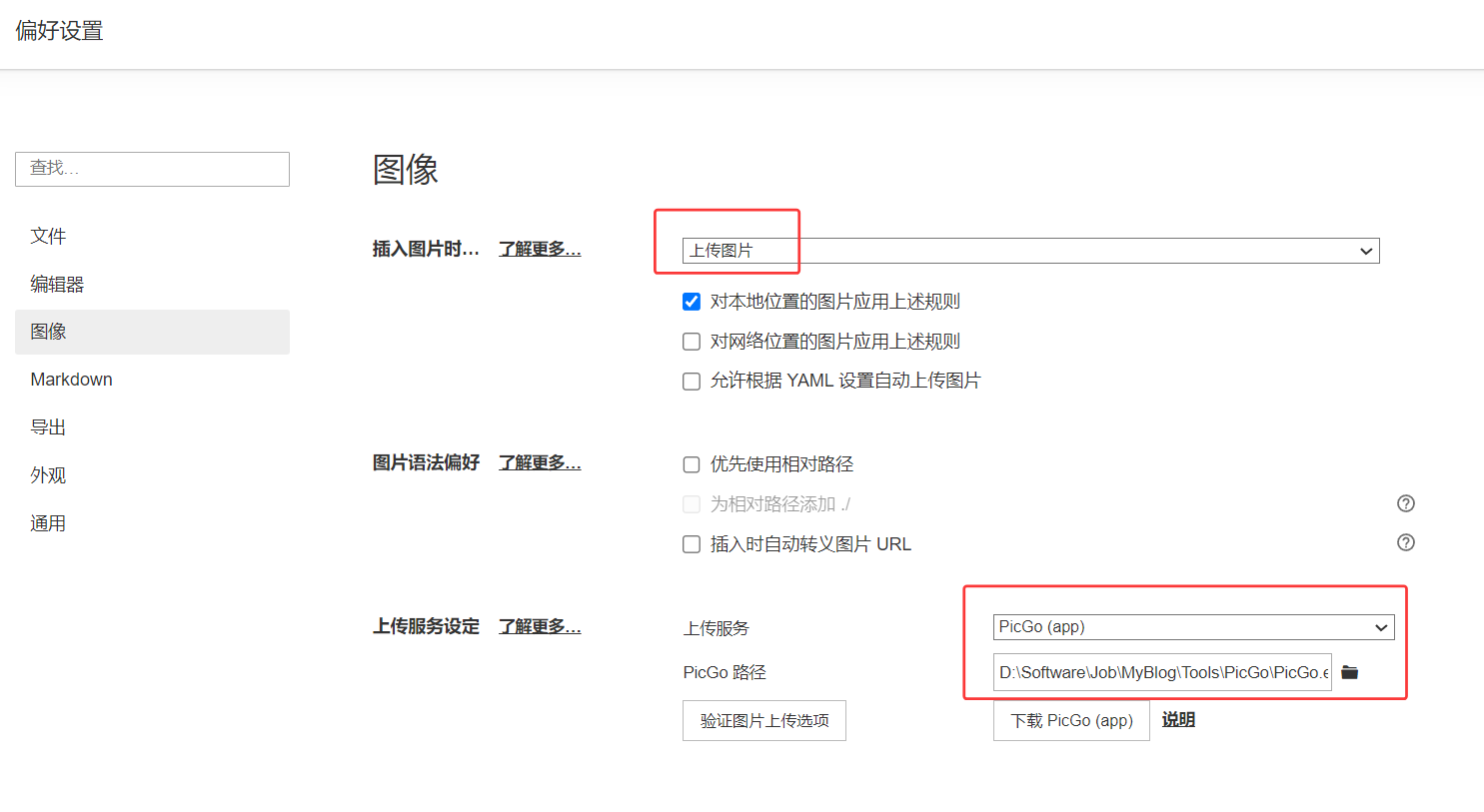Open the 上传图片 insert-action dropdown
The width and height of the screenshot is (1484, 812).
pos(1029,251)
